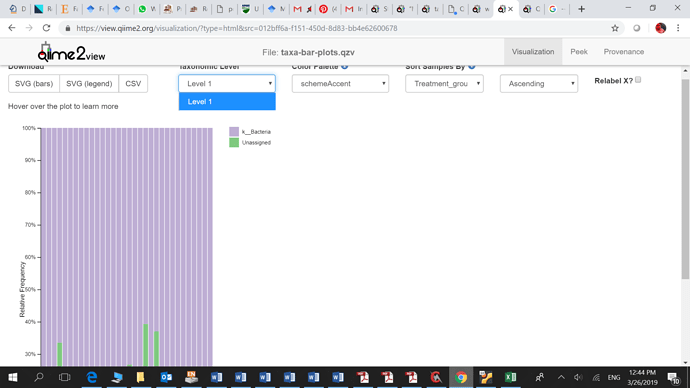
Task: Click the Unassigned legend color swatch
Action: click(234, 143)
